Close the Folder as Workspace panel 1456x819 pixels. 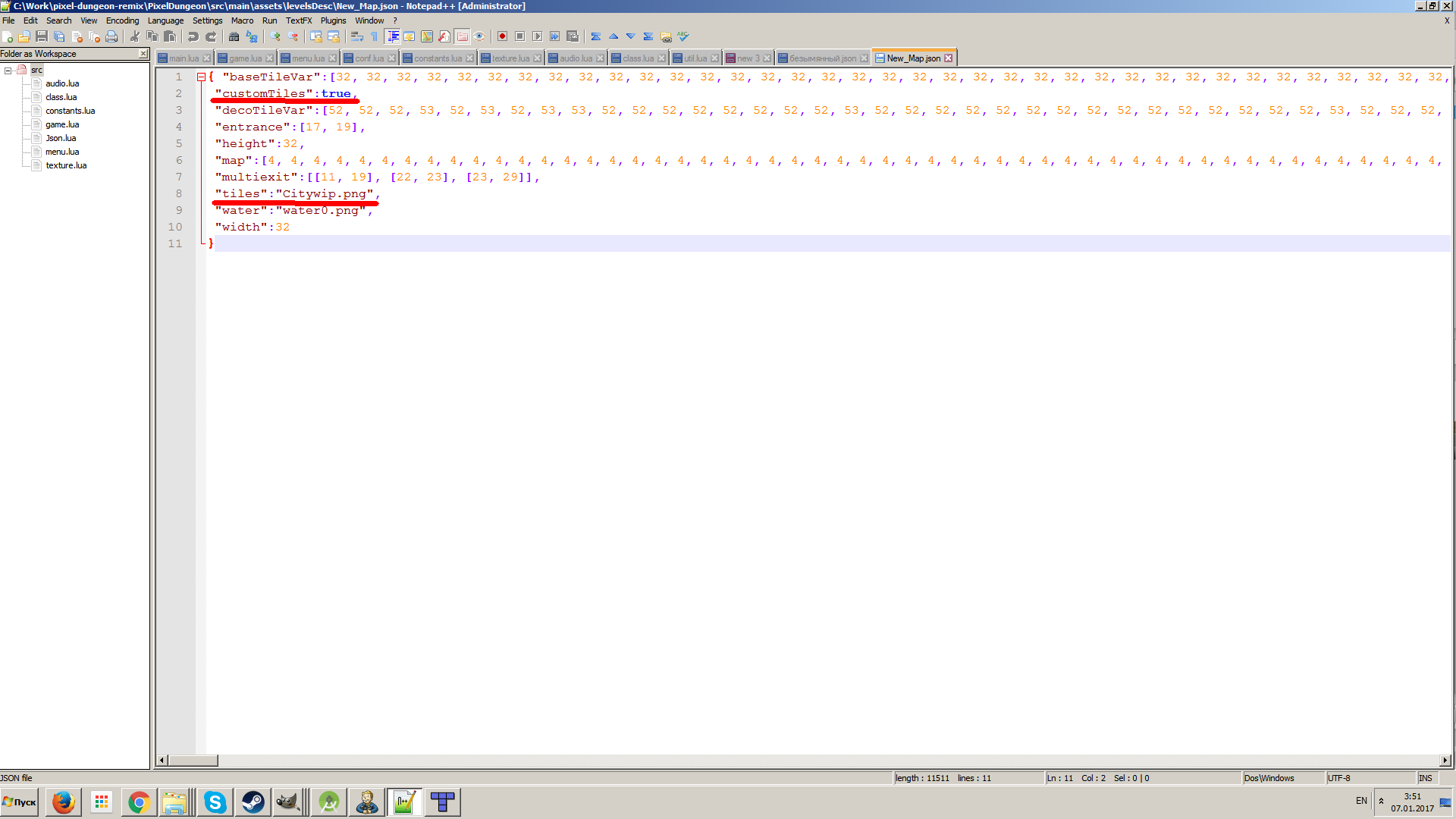tap(143, 54)
